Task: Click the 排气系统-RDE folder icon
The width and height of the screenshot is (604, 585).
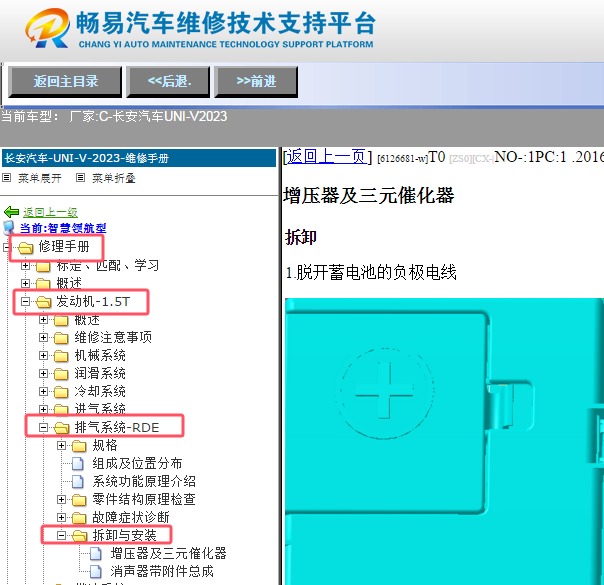Action: pyautogui.click(x=62, y=427)
